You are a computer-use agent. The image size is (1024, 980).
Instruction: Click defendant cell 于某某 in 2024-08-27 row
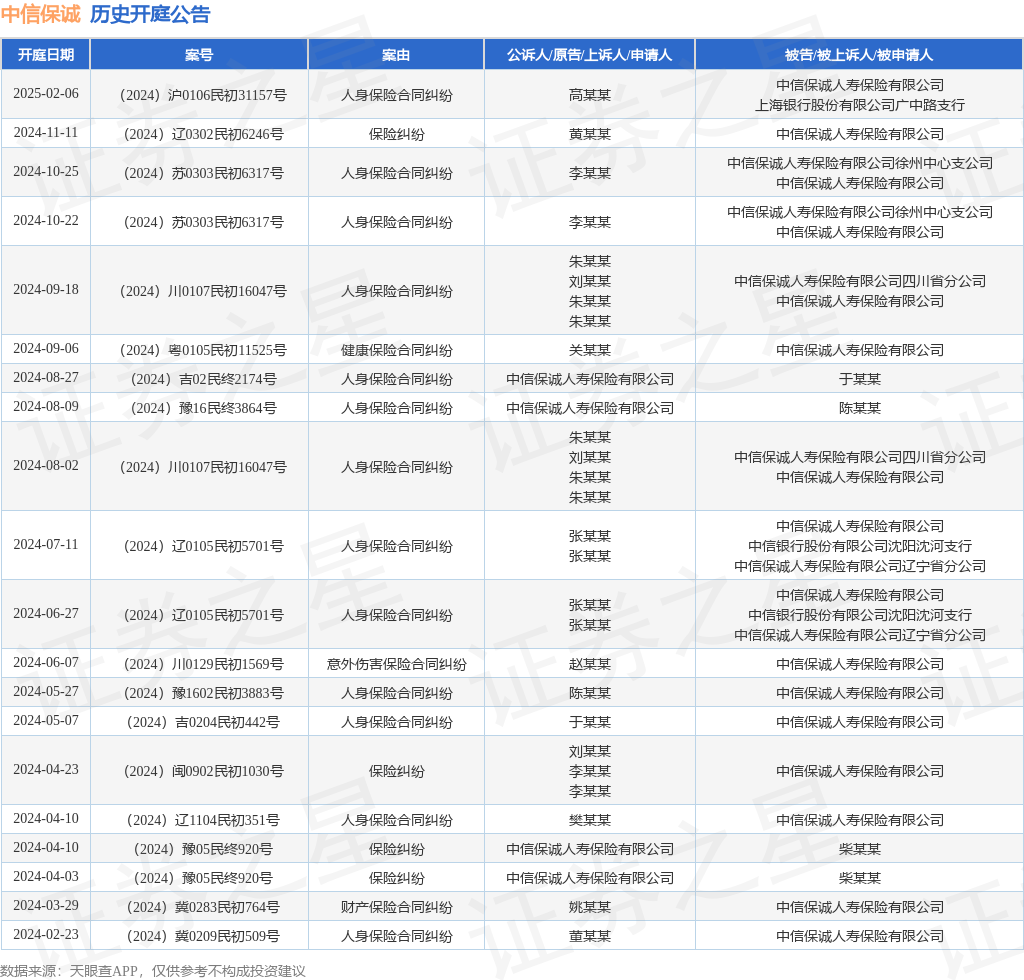(859, 379)
